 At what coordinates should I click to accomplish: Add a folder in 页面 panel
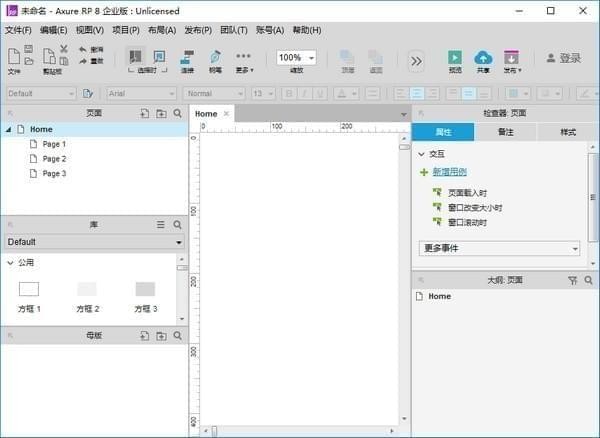[161, 114]
